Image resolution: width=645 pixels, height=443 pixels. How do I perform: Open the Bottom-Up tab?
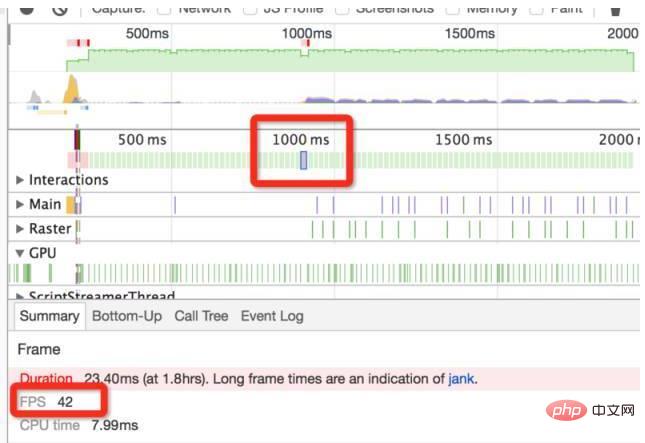coord(127,316)
